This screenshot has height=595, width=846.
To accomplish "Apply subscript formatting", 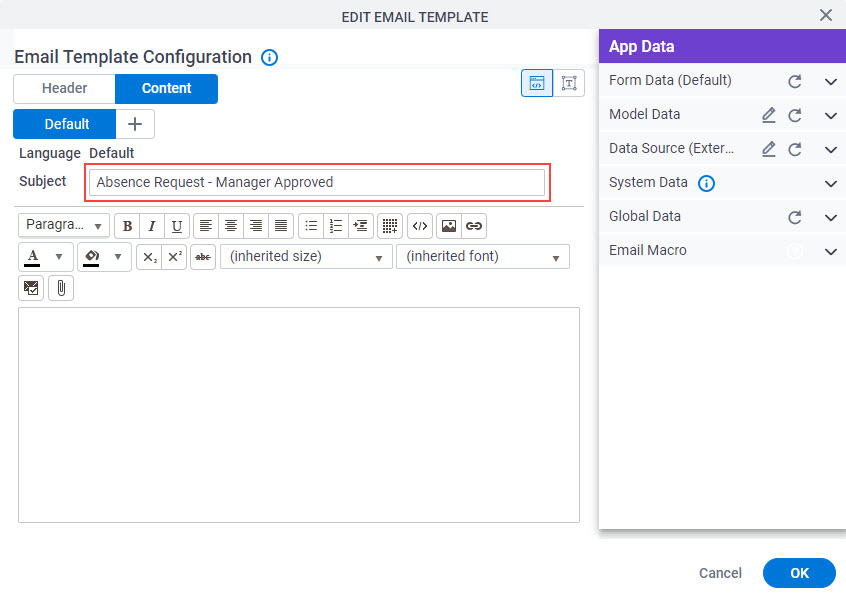I will [149, 257].
